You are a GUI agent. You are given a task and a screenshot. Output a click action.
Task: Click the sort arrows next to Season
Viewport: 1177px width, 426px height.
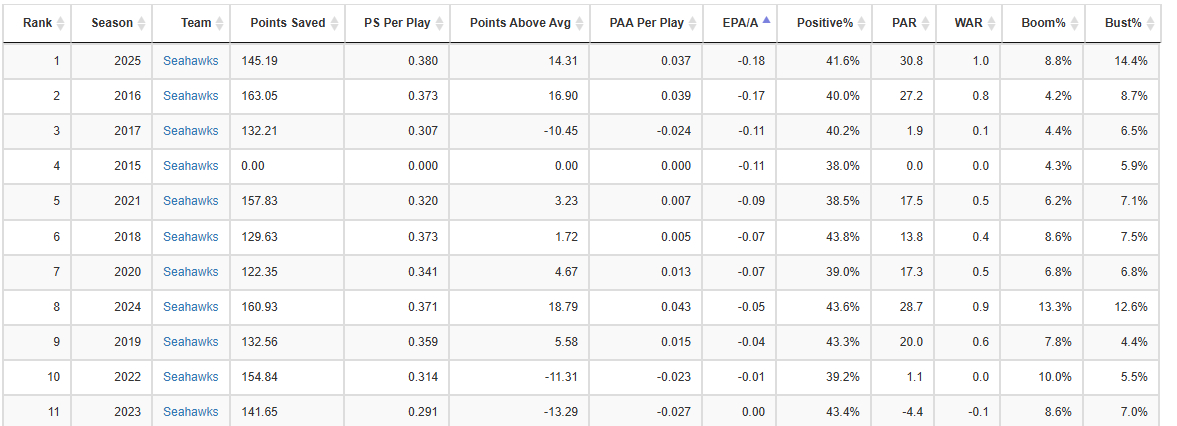[141, 23]
